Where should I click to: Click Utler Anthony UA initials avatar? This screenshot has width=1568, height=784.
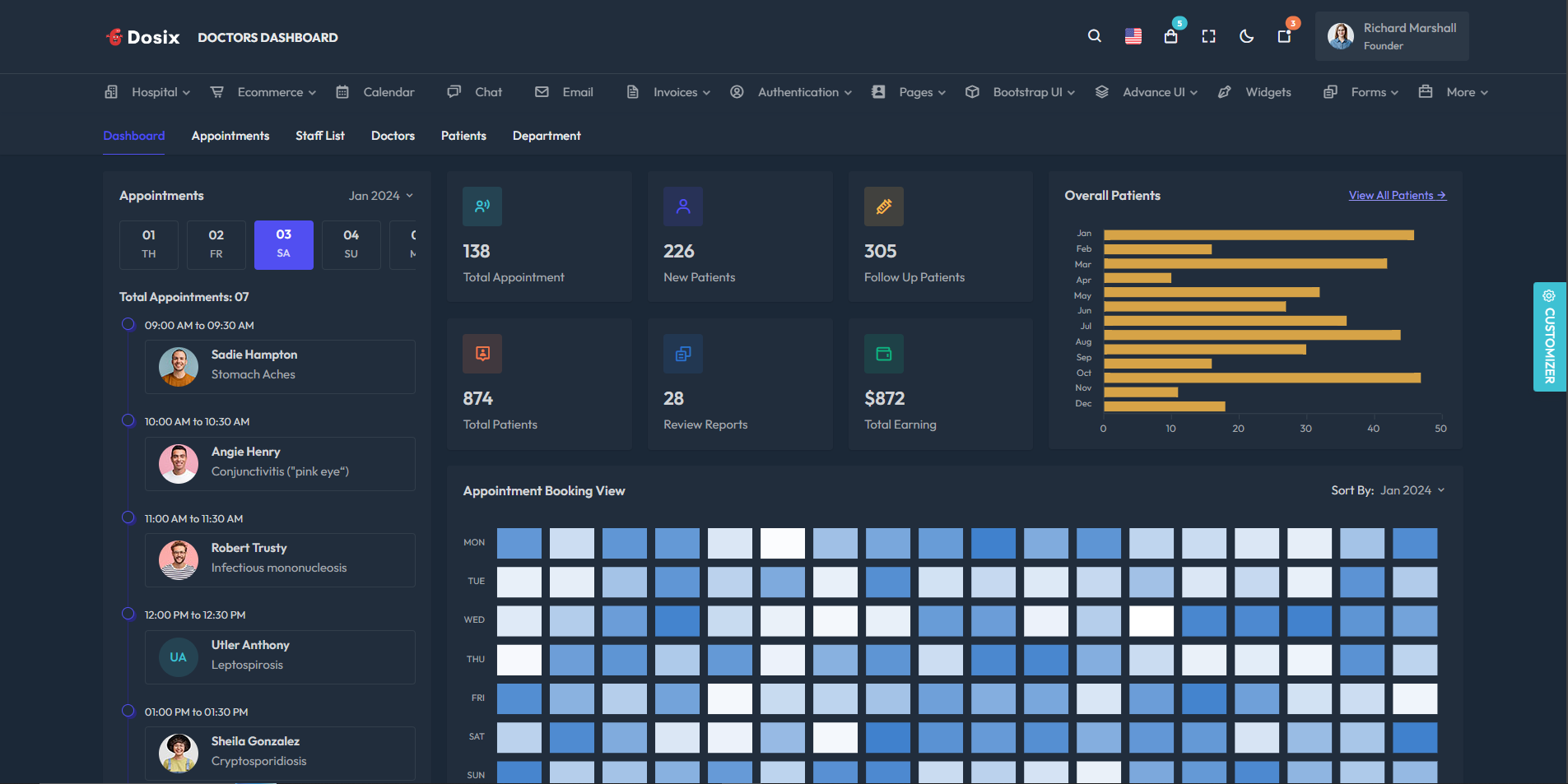[x=179, y=657]
